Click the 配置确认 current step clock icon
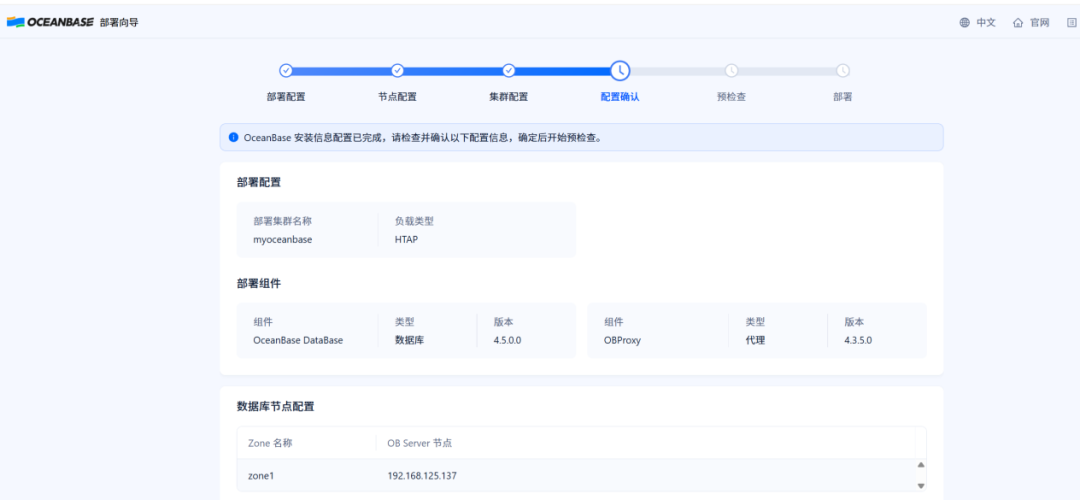Screen dimensions: 1080x500 620,70
